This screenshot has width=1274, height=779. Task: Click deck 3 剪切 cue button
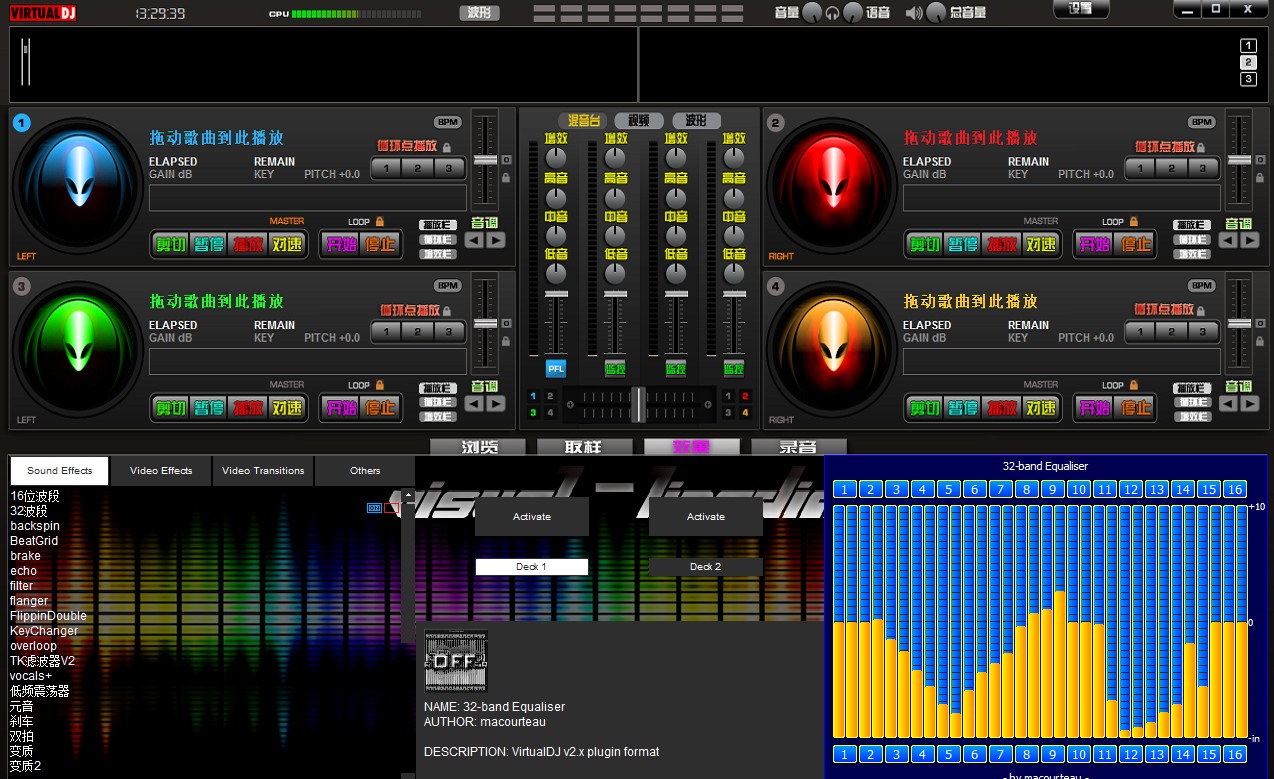click(170, 407)
